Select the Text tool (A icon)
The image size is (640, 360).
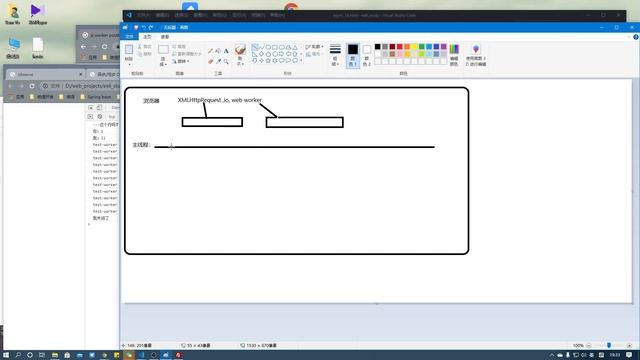(x=226, y=51)
